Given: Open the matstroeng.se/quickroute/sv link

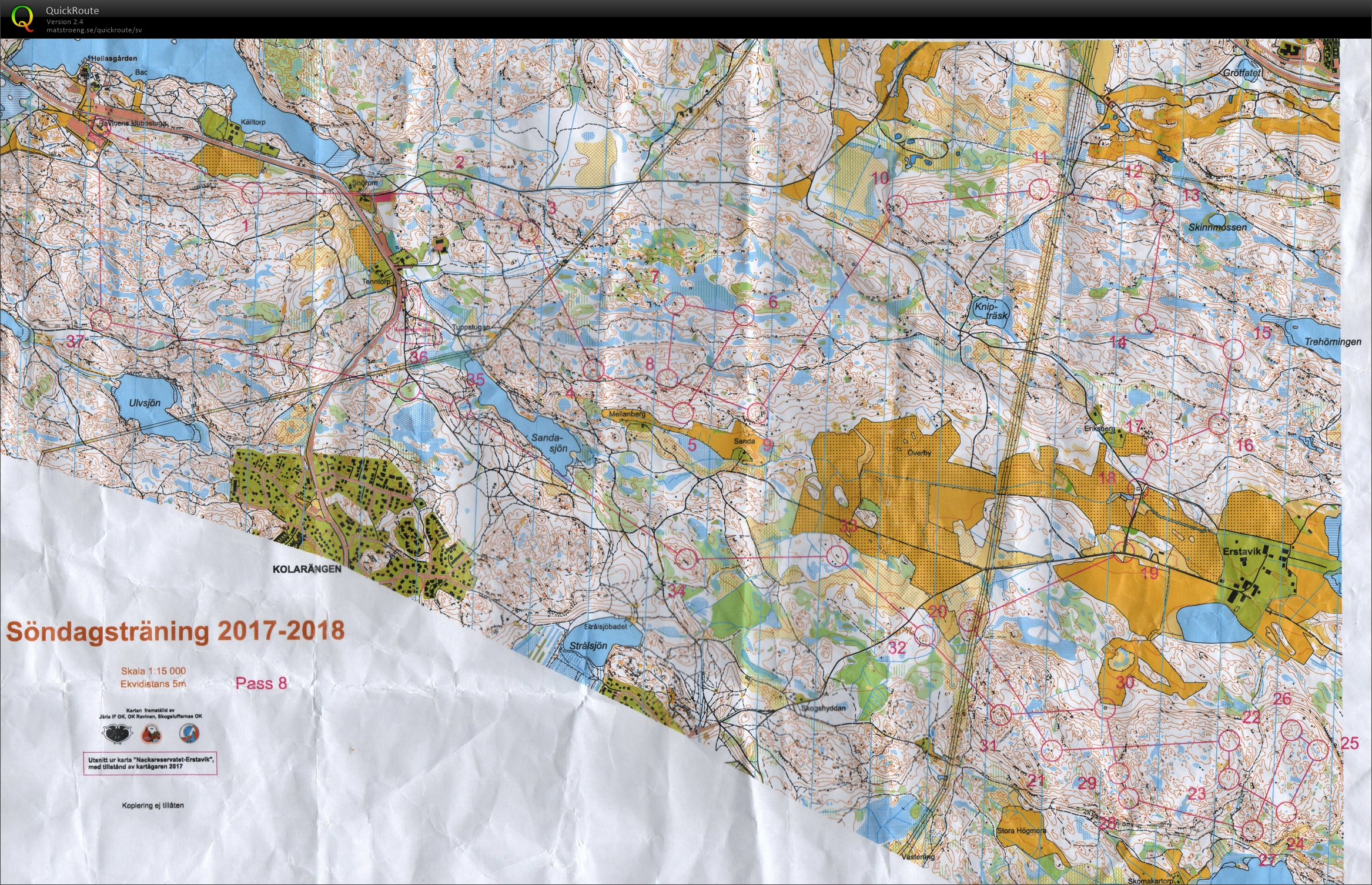Looking at the screenshot, I should [94, 29].
